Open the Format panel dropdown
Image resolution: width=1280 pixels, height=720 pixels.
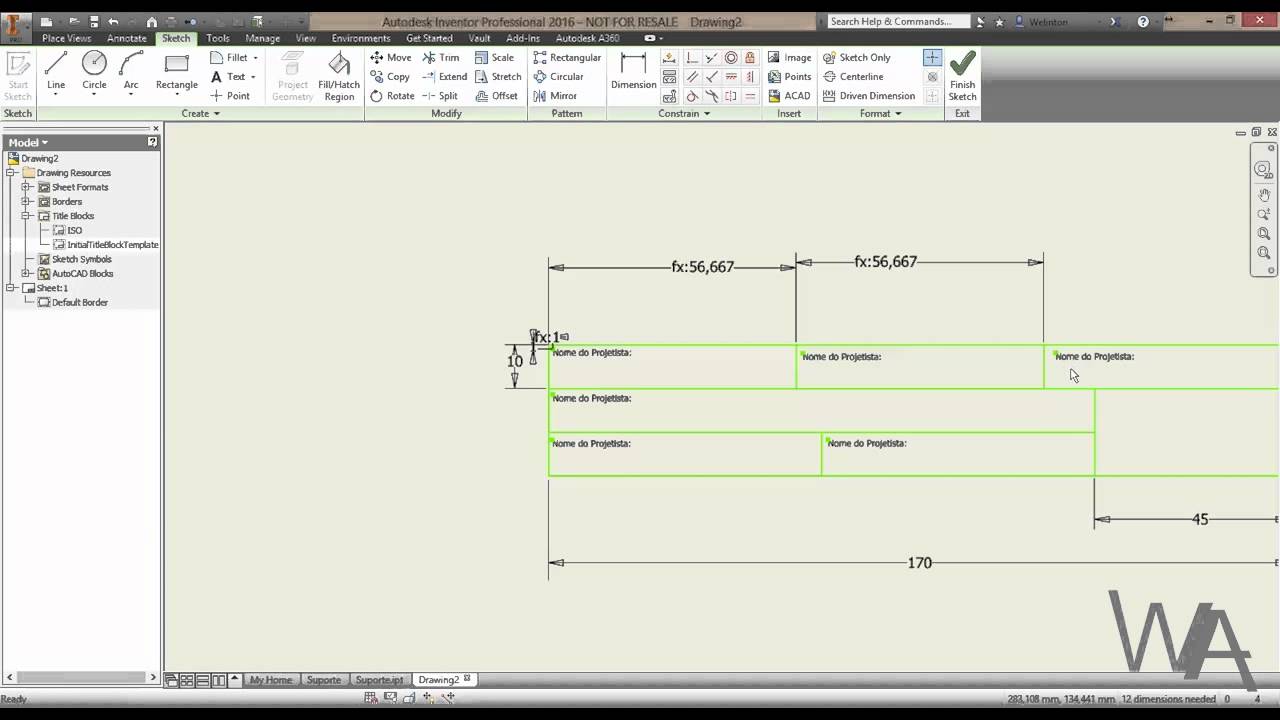[880, 113]
